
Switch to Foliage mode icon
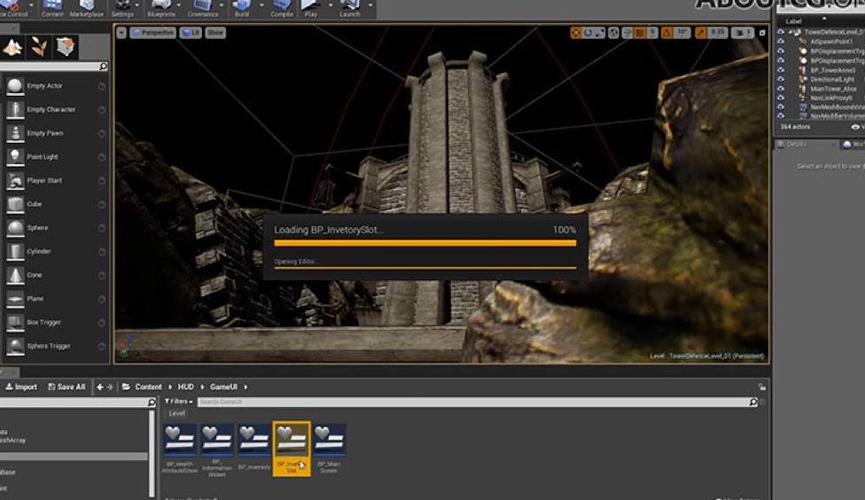[x=39, y=47]
